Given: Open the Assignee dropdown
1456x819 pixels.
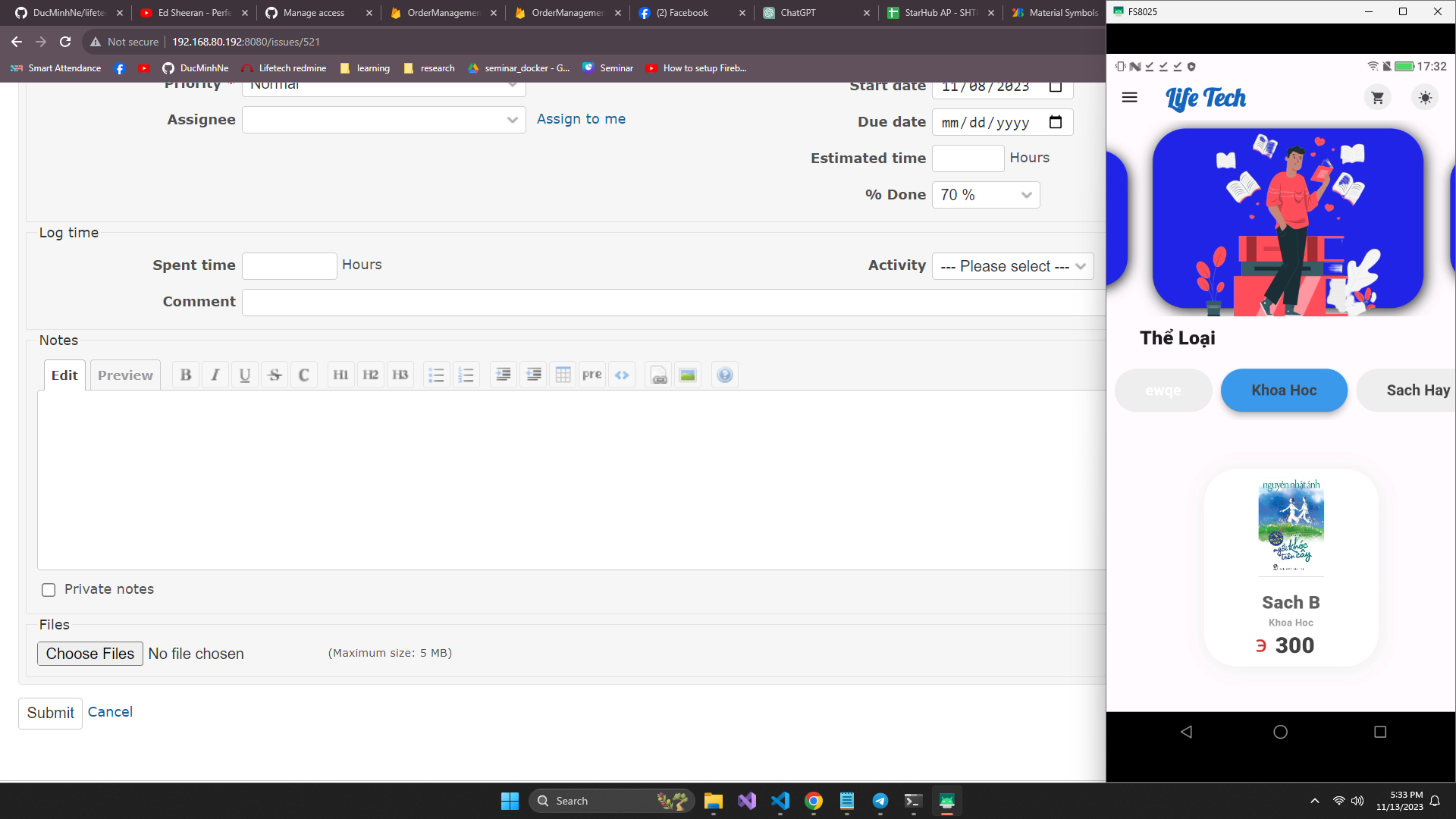Looking at the screenshot, I should pos(384,120).
